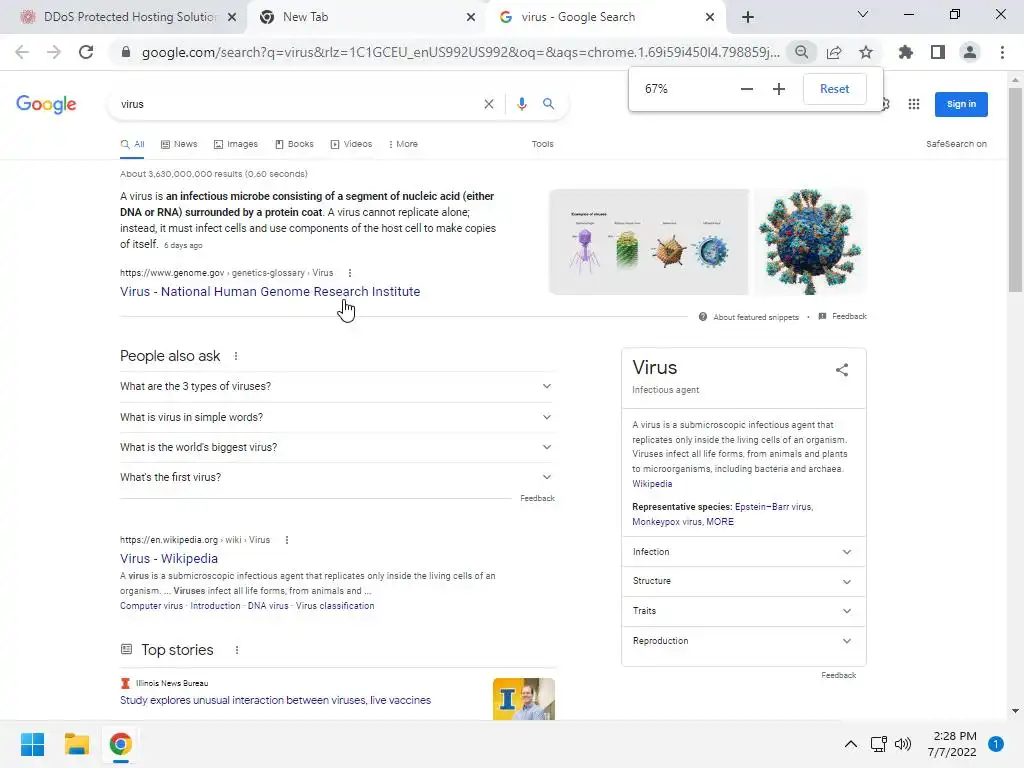Select the Videos search filter
Image resolution: width=1024 pixels, height=768 pixels.
[x=351, y=144]
